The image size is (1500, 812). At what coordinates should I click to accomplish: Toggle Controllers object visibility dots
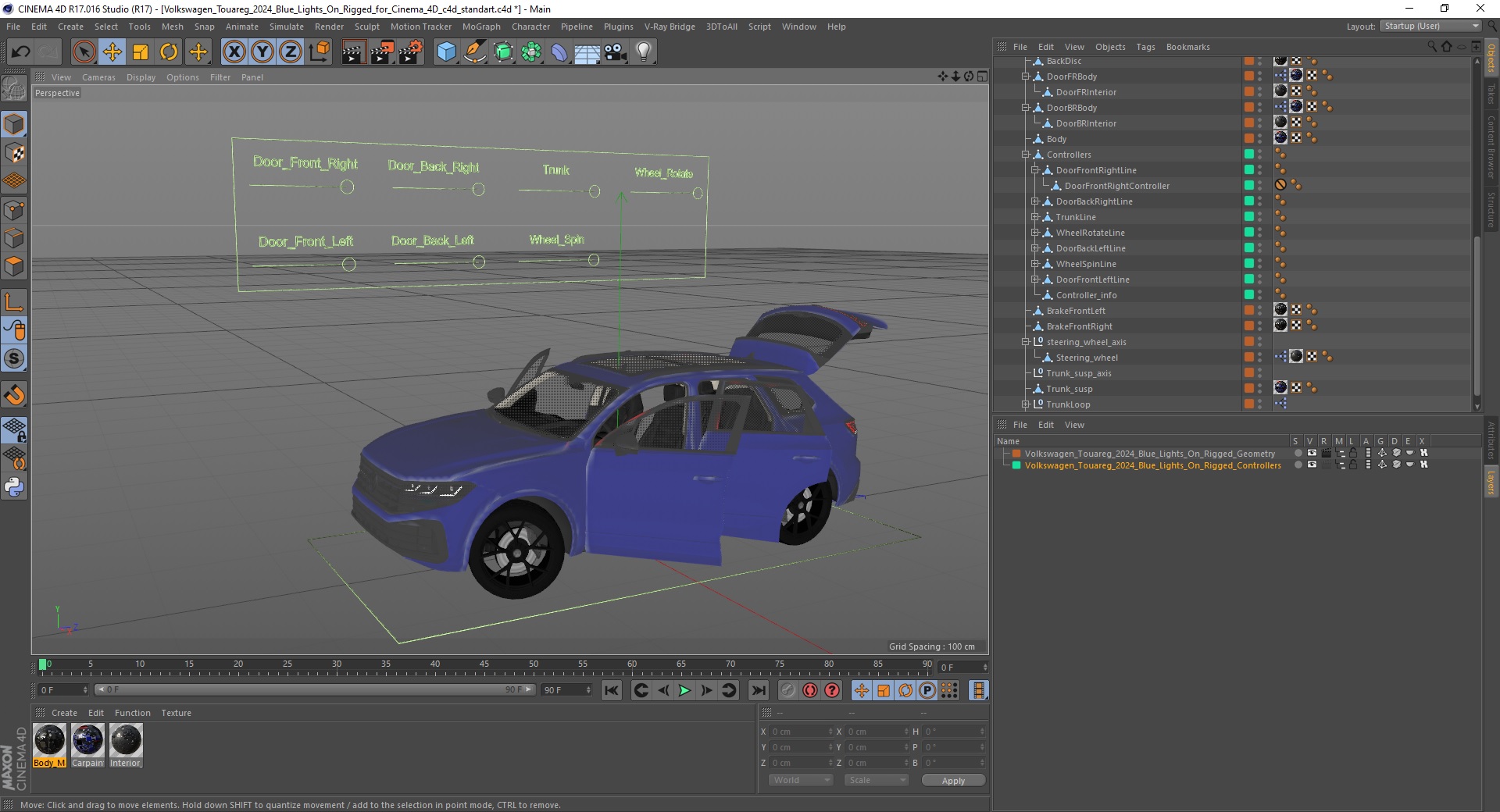[1259, 155]
